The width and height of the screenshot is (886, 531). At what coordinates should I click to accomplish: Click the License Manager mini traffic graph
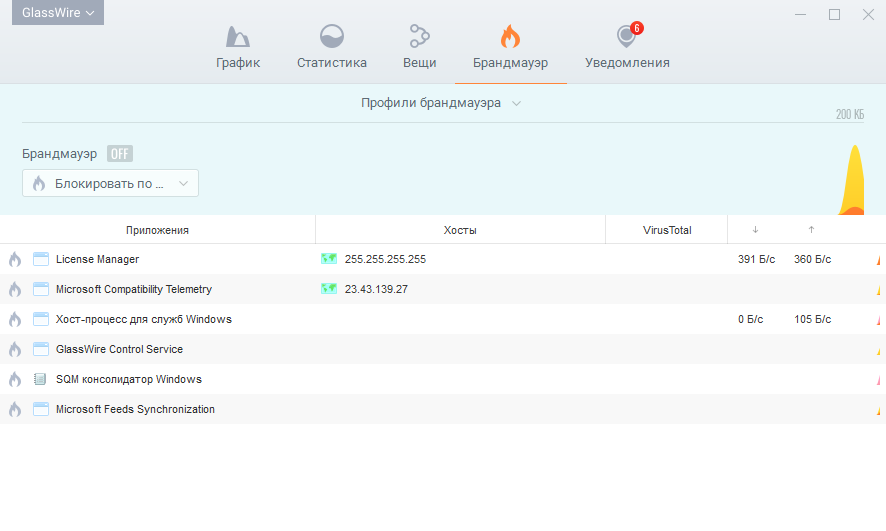coord(879,259)
